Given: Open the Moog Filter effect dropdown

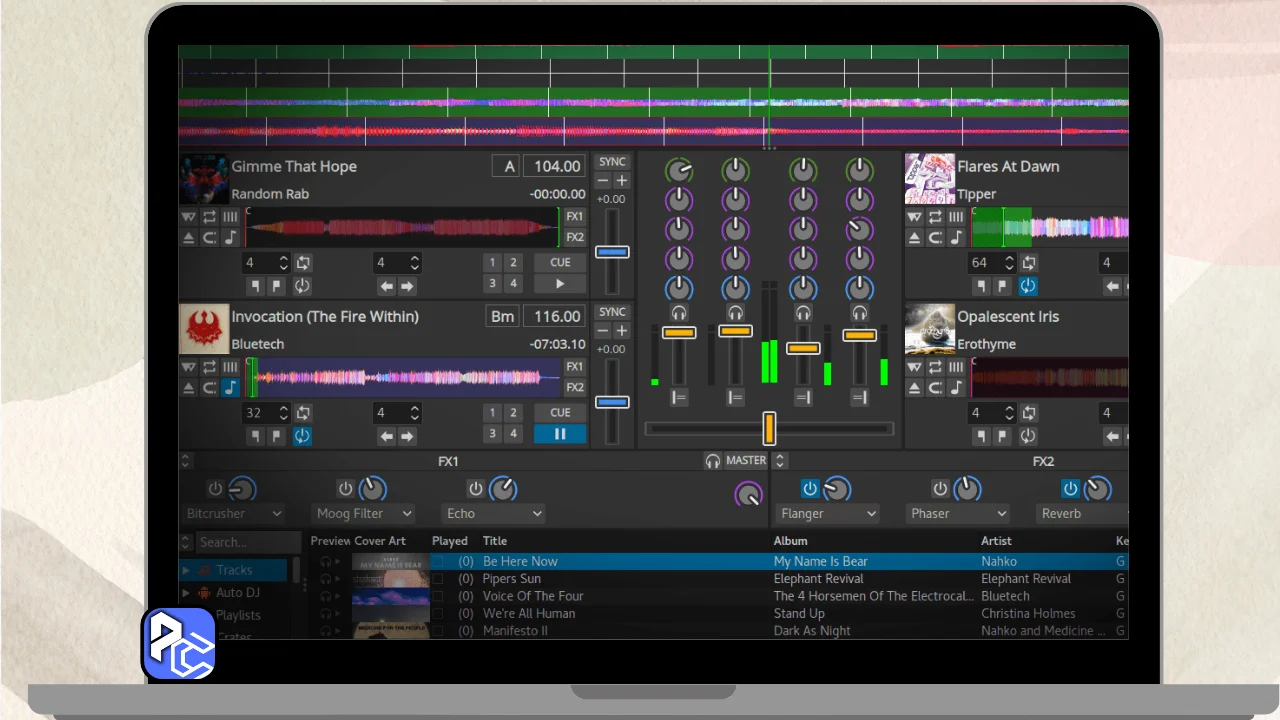Looking at the screenshot, I should tap(362, 514).
